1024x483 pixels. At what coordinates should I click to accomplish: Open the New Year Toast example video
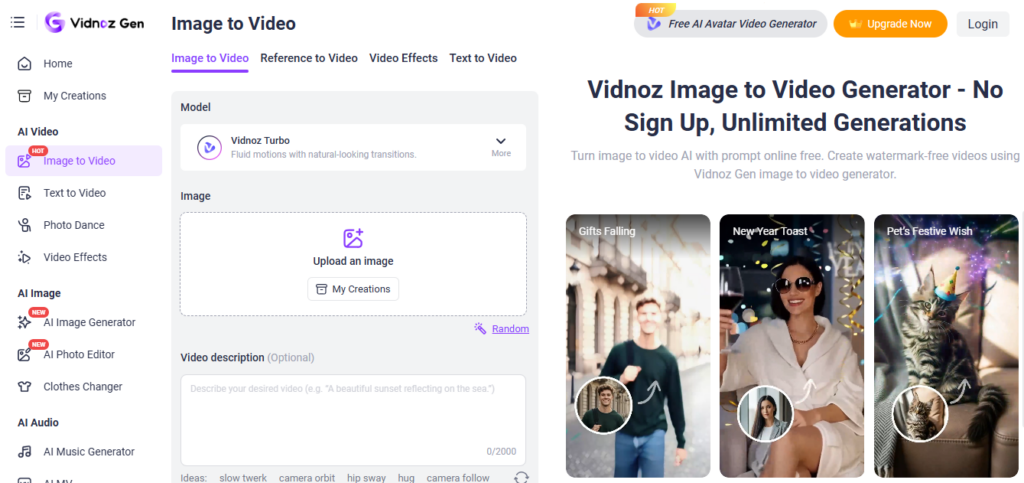click(792, 346)
